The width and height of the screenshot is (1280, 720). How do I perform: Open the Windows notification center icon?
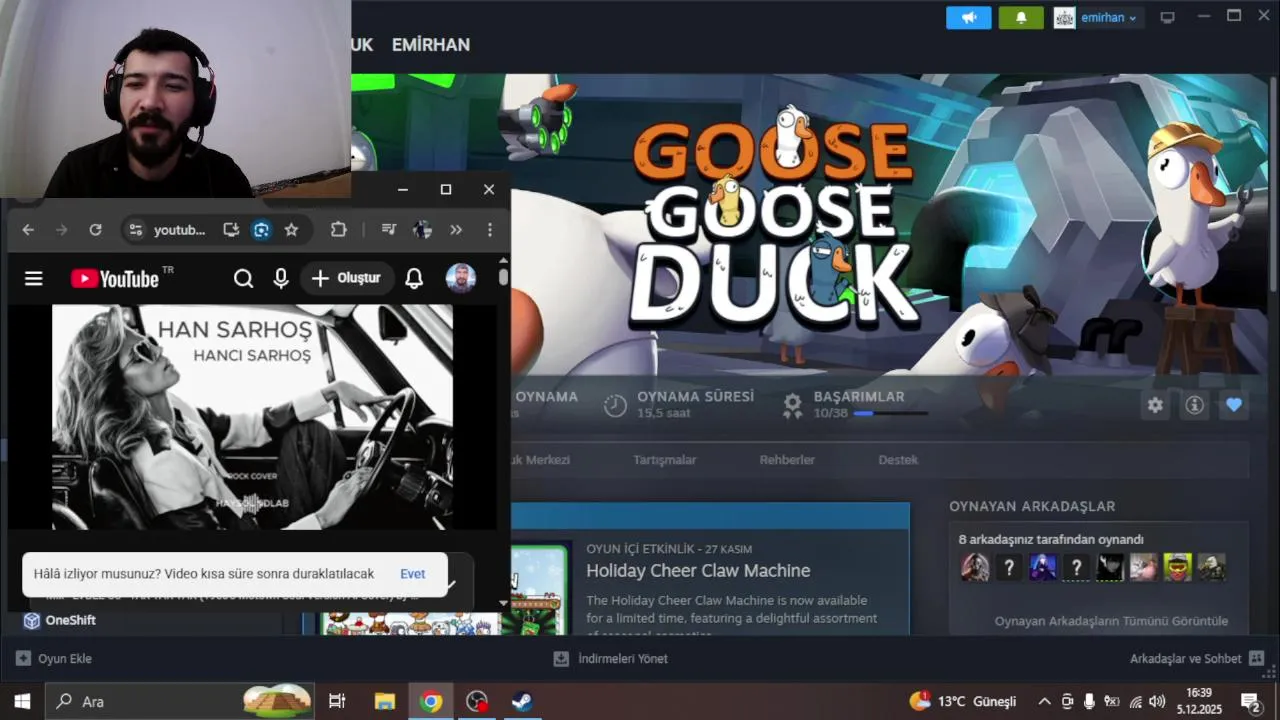click(1250, 701)
